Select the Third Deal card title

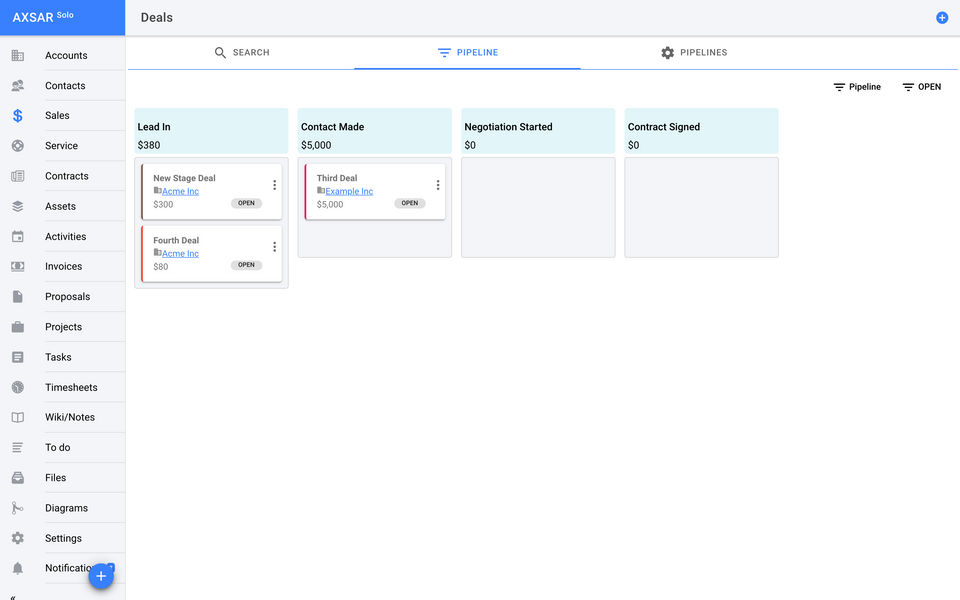[337, 178]
